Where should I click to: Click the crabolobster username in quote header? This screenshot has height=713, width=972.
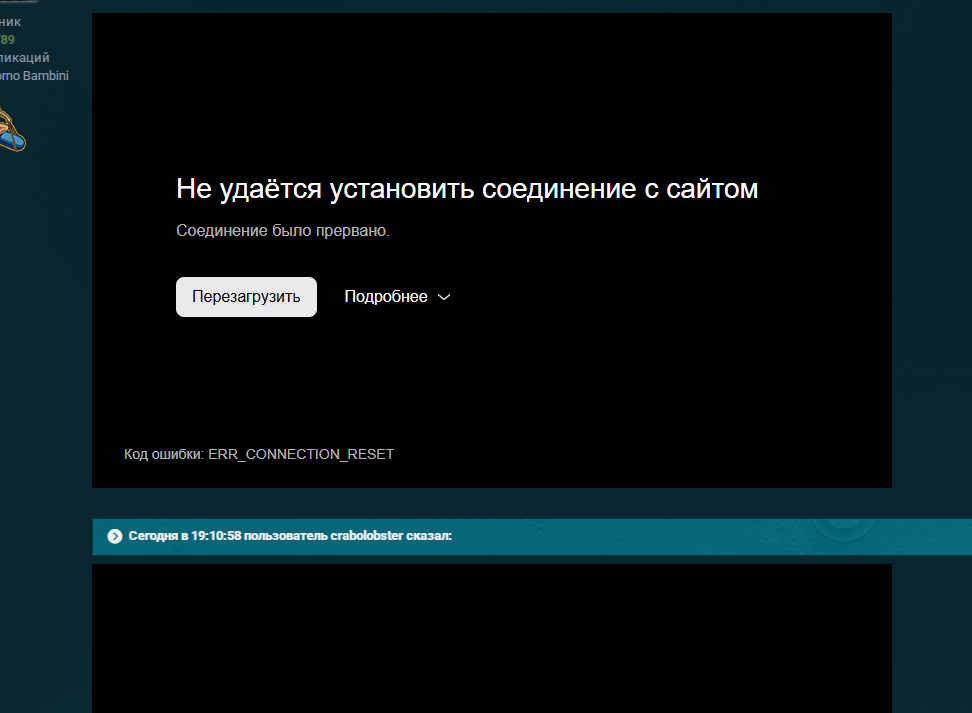(369, 536)
